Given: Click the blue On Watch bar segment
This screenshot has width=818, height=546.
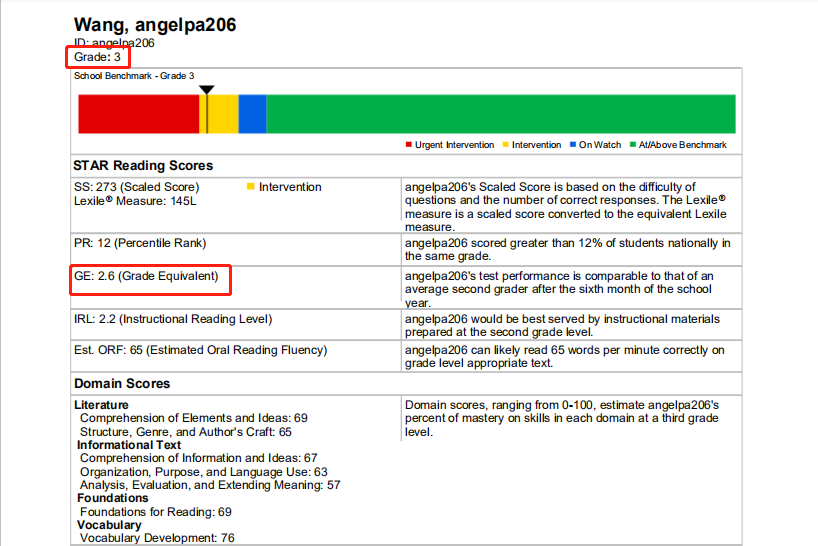Looking at the screenshot, I should (x=252, y=114).
